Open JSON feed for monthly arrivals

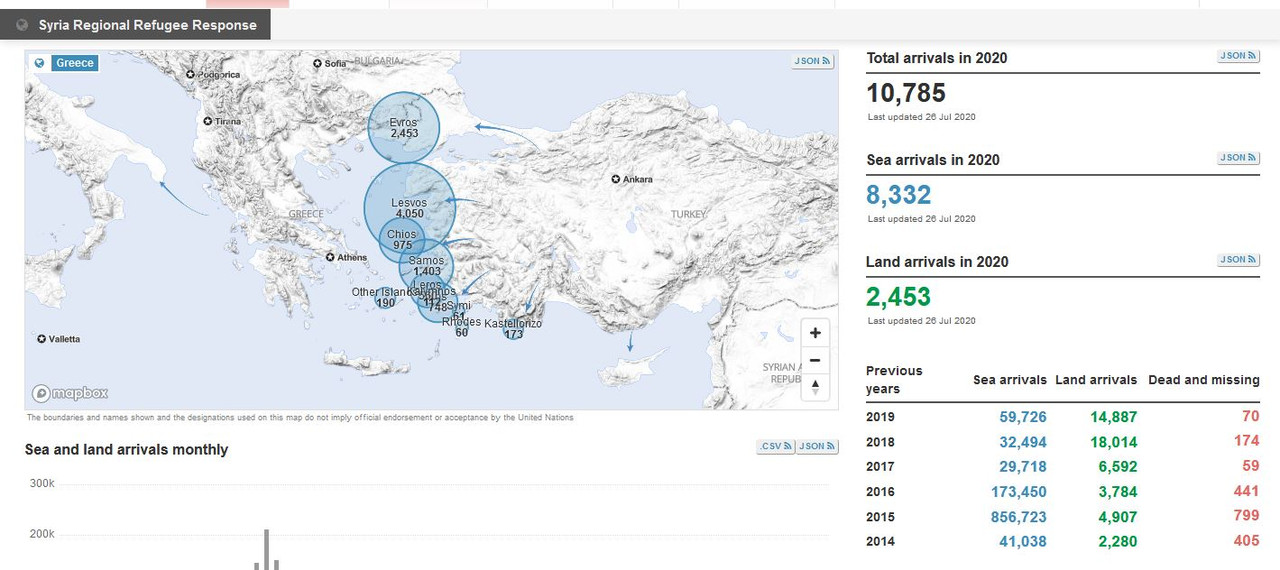click(x=816, y=447)
